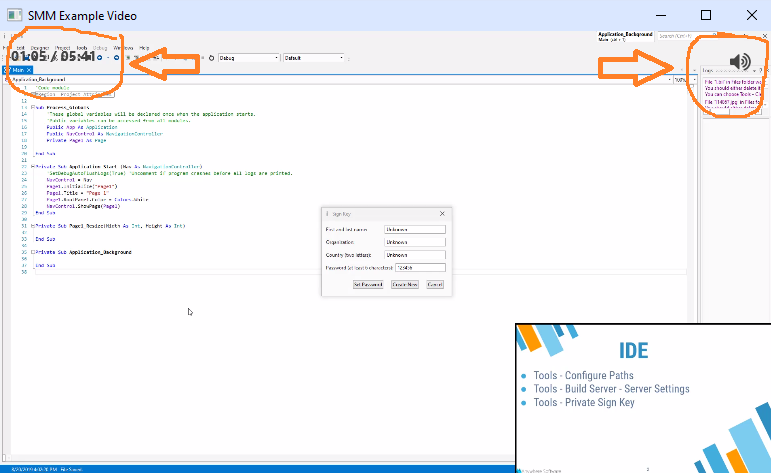
Task: Click the SMM Example Video window title
Action: [82, 16]
